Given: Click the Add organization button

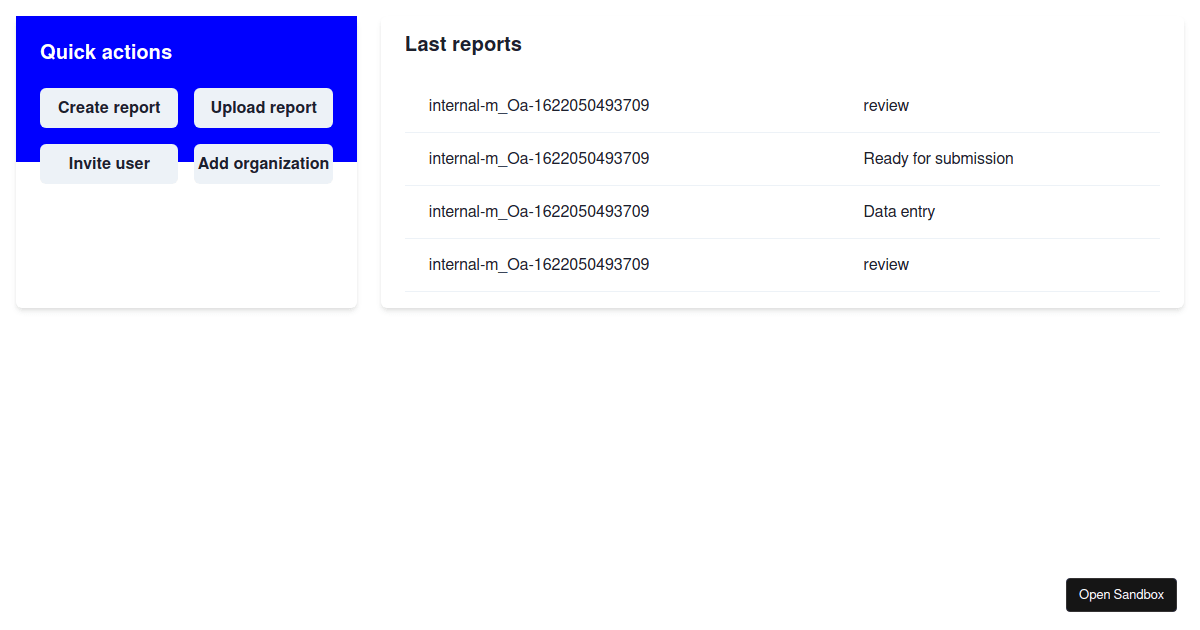Looking at the screenshot, I should [263, 163].
